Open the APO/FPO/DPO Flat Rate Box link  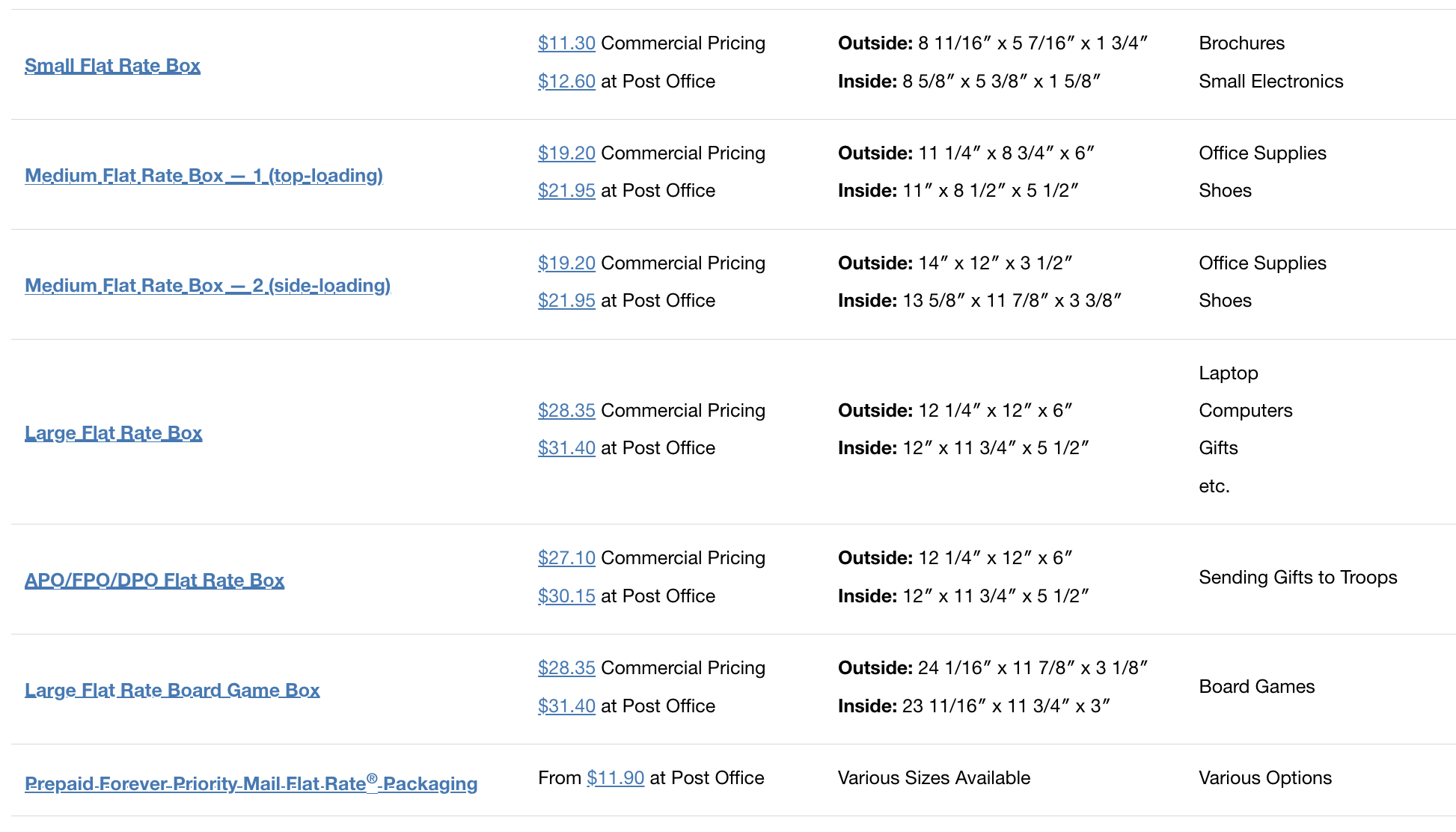[x=155, y=579]
